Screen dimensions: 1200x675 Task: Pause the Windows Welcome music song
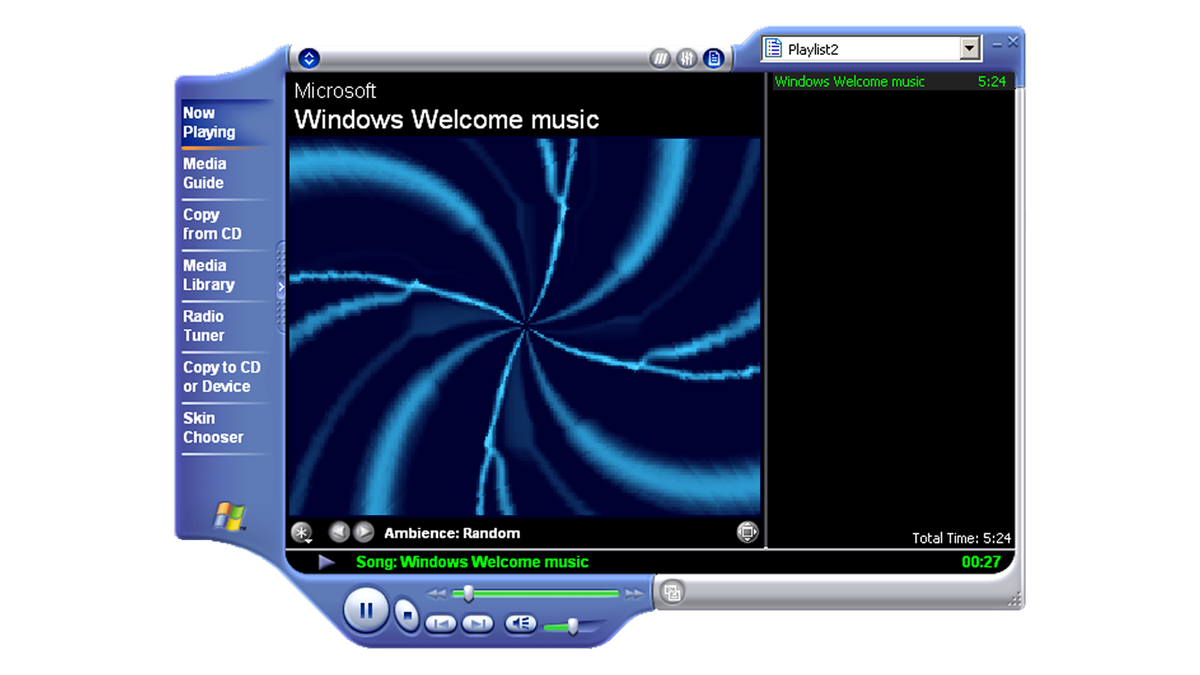pos(365,611)
